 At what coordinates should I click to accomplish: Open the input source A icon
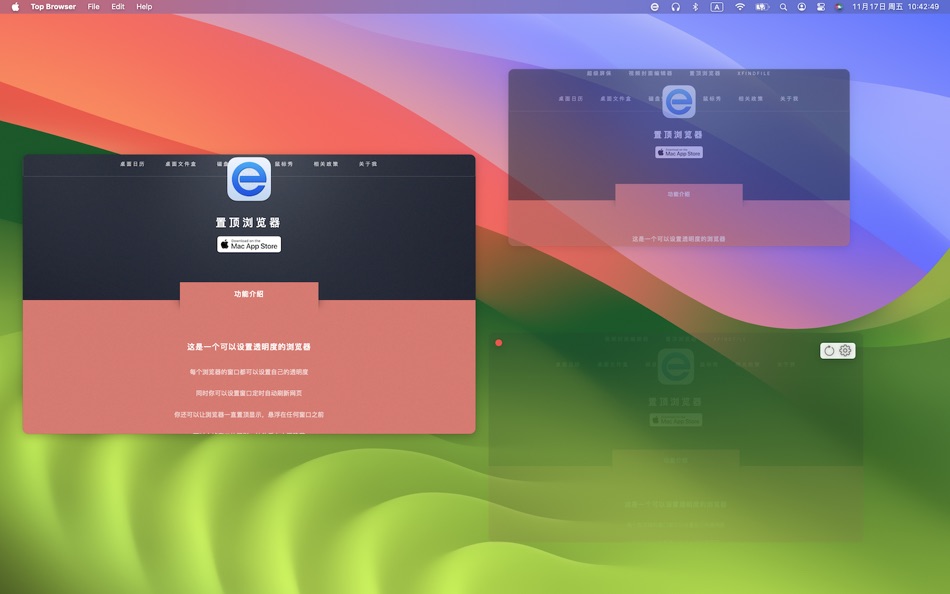click(717, 7)
